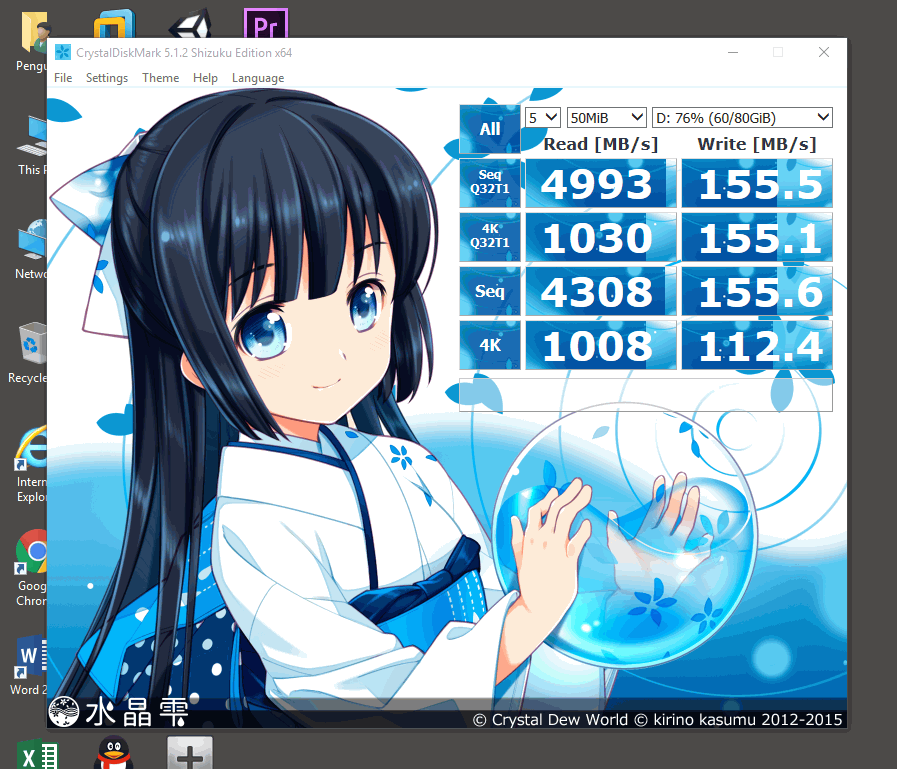Select the Adobe Premiere Pro desktop icon

pyautogui.click(x=265, y=23)
